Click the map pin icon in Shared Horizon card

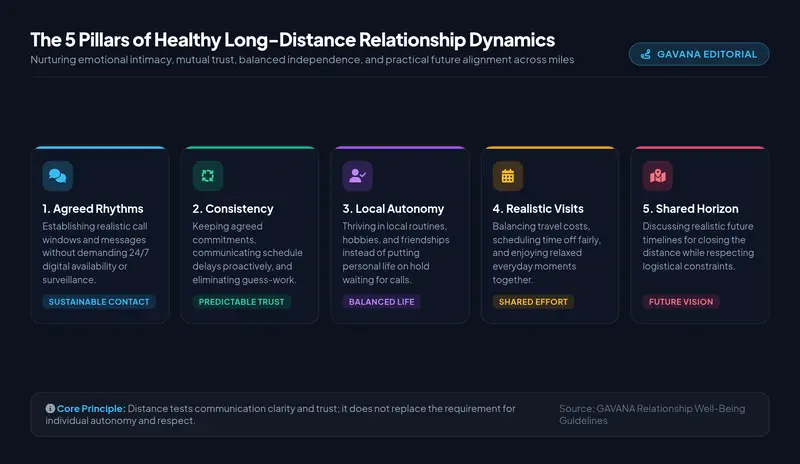click(658, 176)
